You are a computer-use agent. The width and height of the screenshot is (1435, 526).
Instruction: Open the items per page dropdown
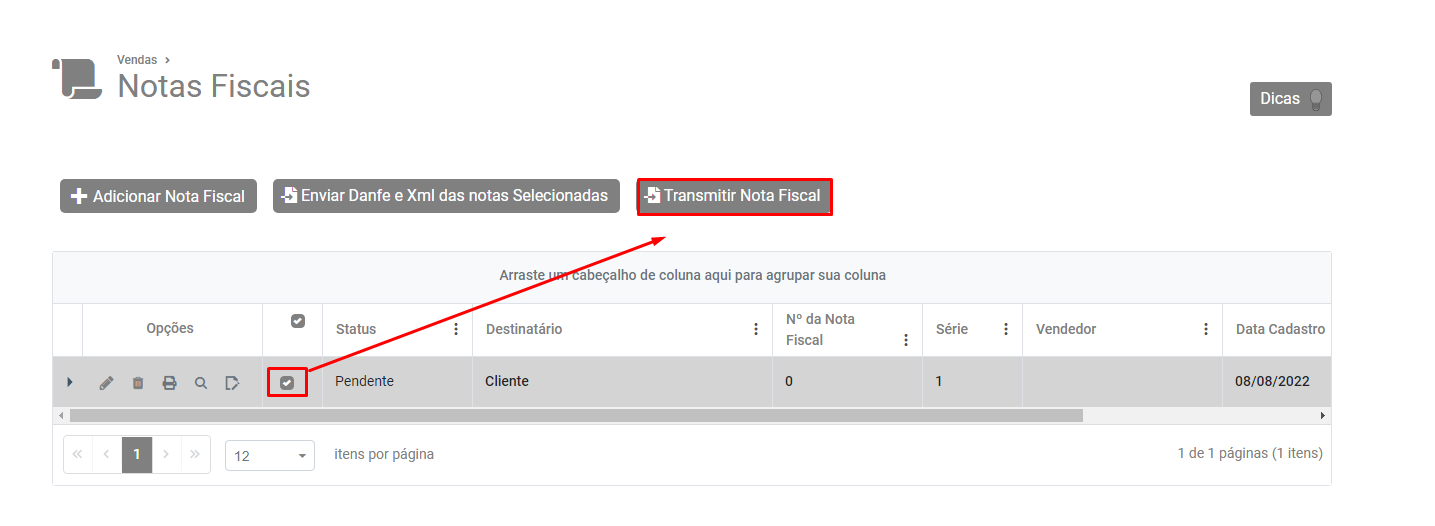coord(270,456)
